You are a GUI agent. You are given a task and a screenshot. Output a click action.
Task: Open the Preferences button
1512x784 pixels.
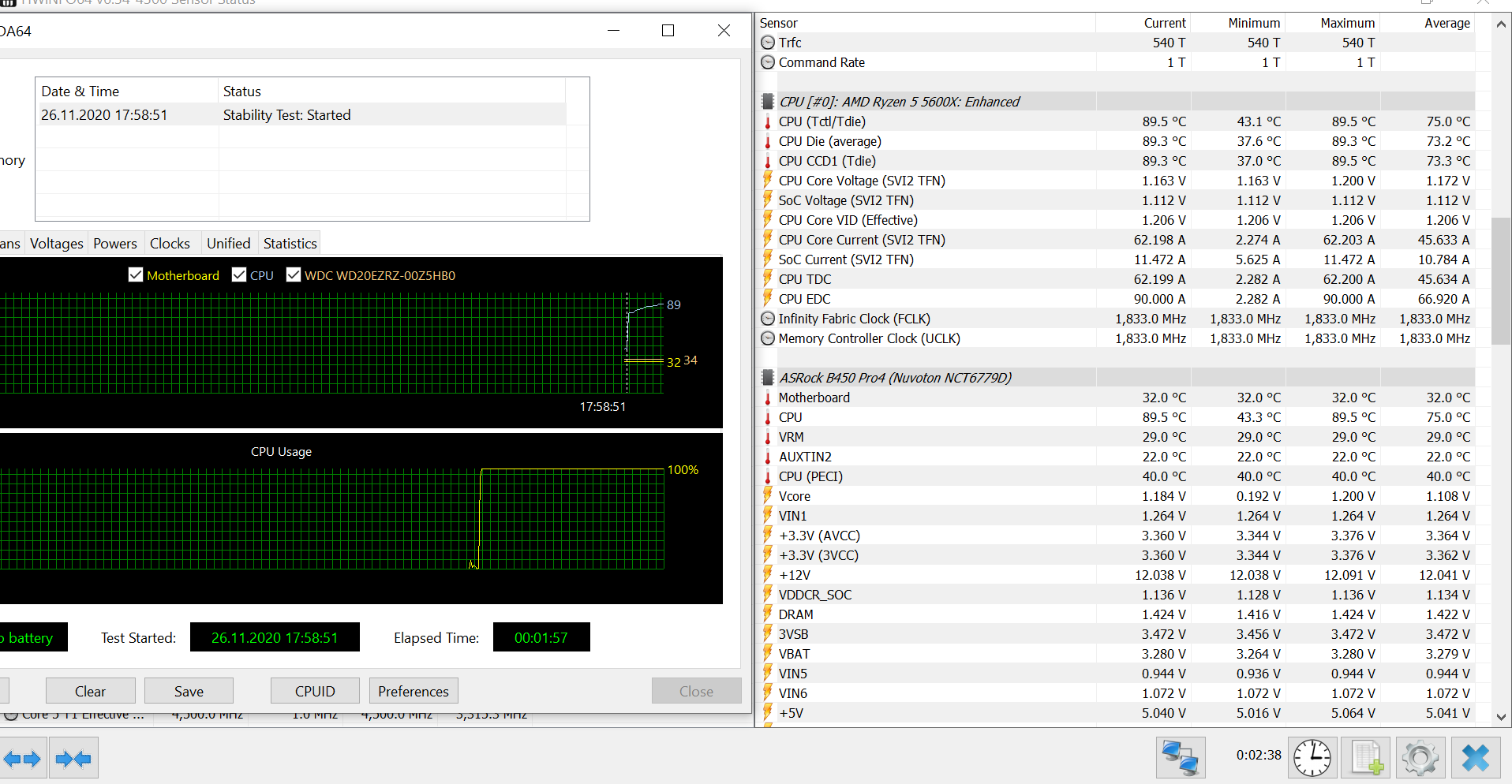tap(414, 691)
